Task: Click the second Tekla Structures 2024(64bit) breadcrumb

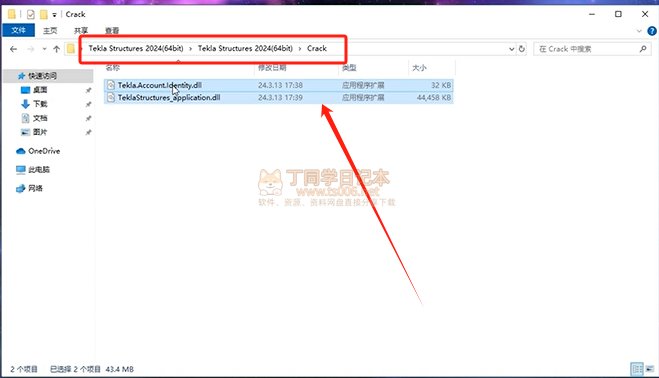Action: click(x=245, y=48)
